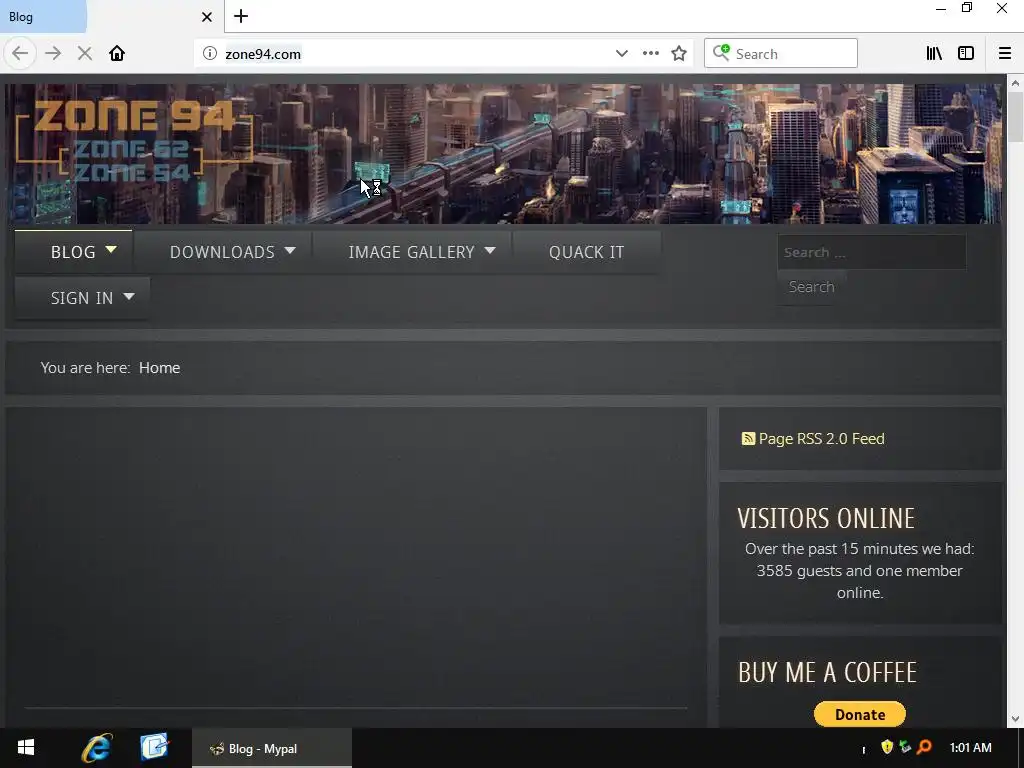Open the DOWNLOADS menu item

[222, 252]
